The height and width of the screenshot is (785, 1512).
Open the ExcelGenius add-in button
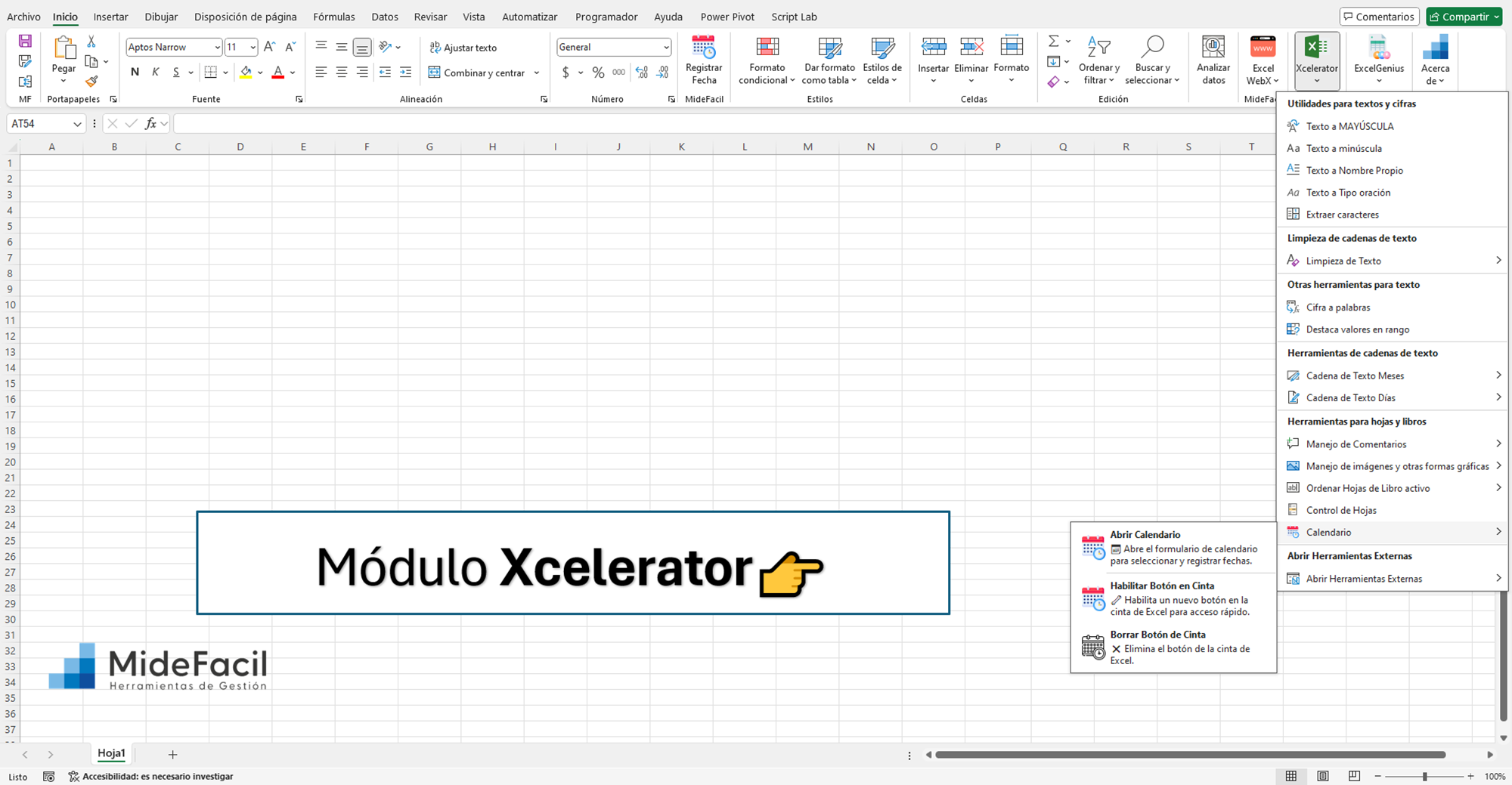[1379, 60]
